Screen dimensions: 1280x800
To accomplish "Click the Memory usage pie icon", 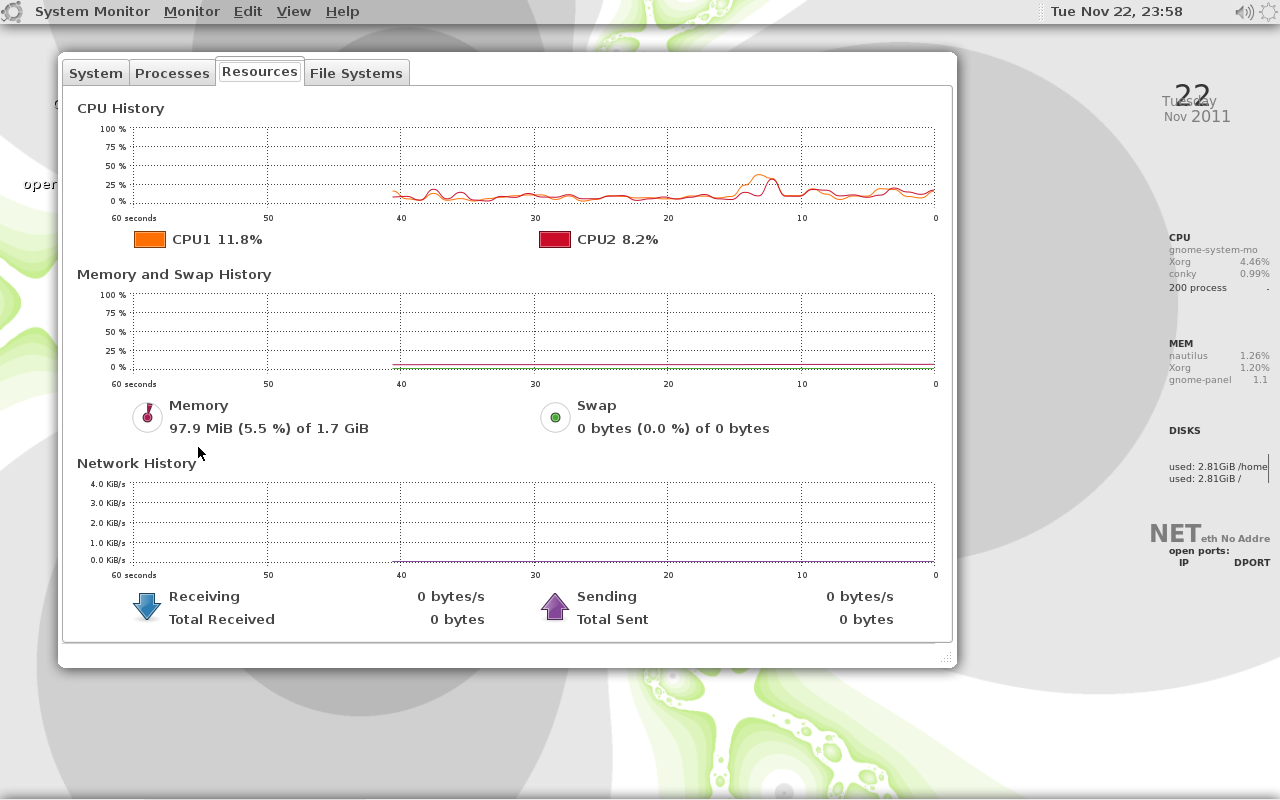I will (147, 417).
